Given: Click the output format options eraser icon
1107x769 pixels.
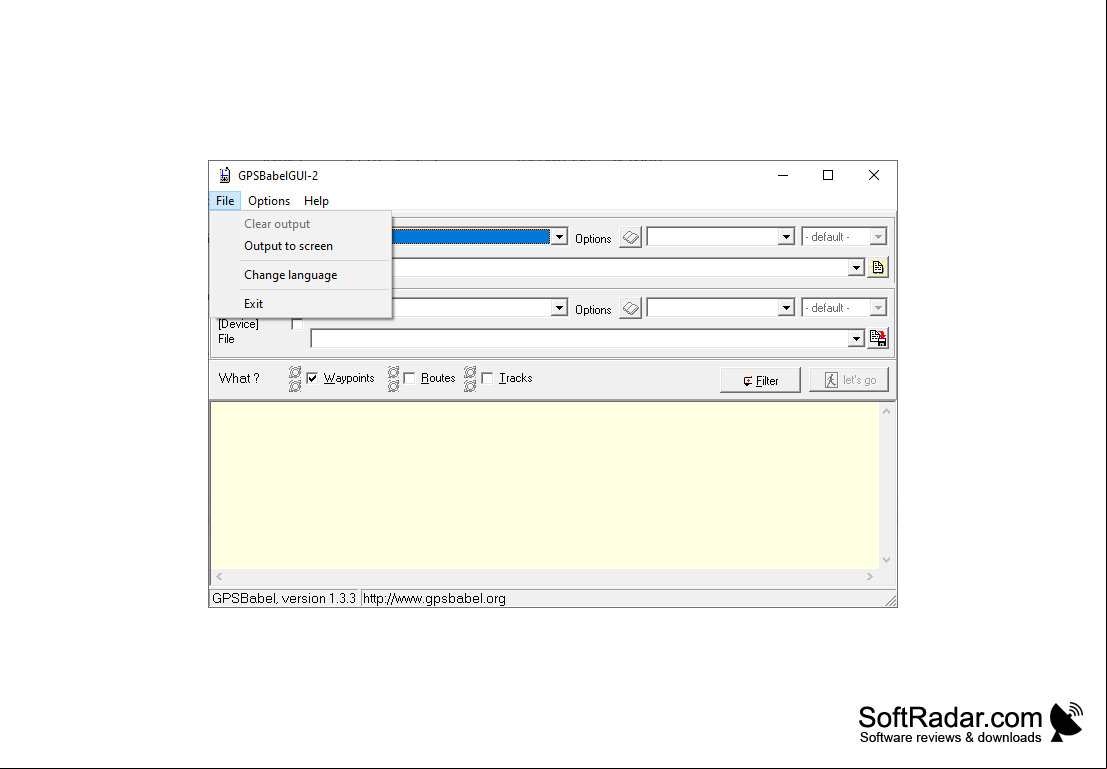Looking at the screenshot, I should [630, 308].
